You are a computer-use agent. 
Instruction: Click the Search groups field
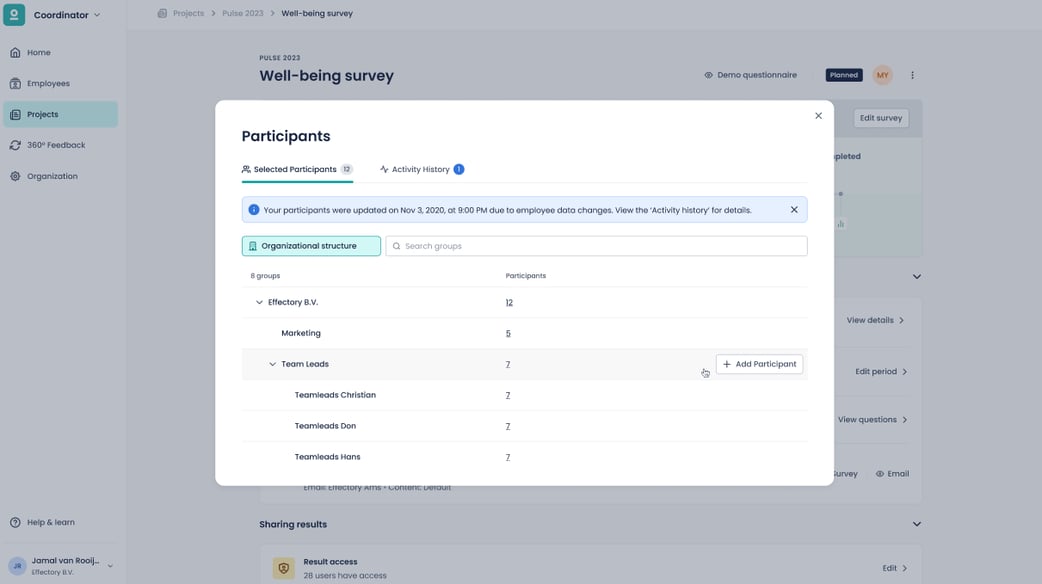(x=596, y=246)
